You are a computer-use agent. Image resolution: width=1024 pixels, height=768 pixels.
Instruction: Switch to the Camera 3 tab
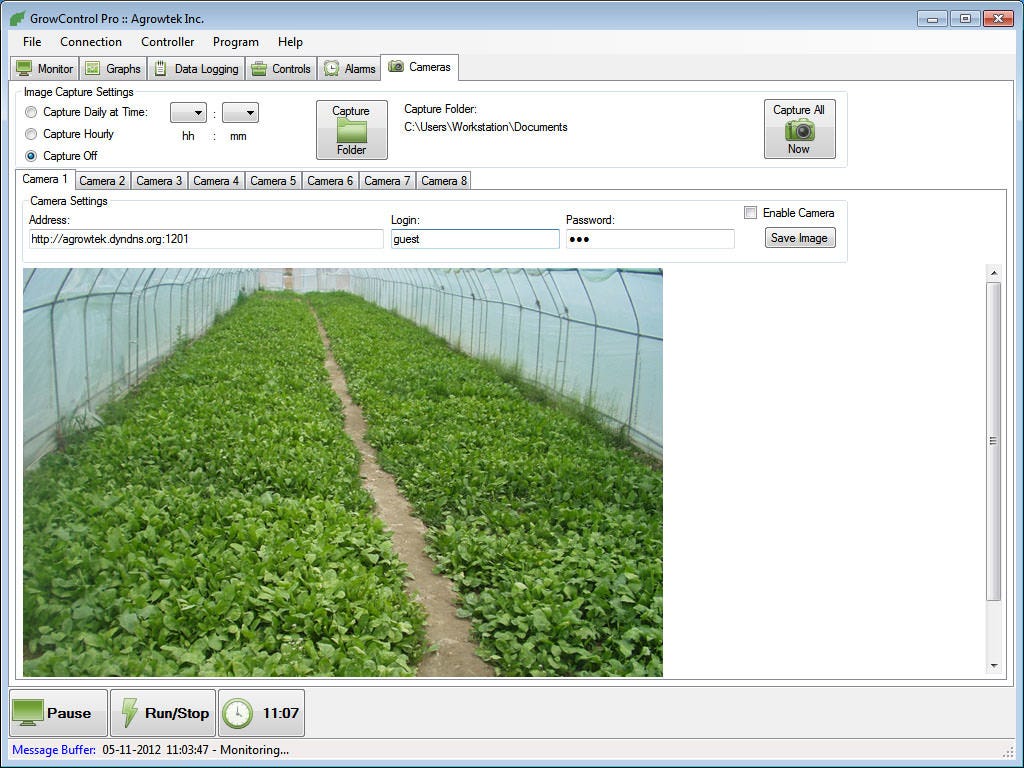pyautogui.click(x=159, y=181)
